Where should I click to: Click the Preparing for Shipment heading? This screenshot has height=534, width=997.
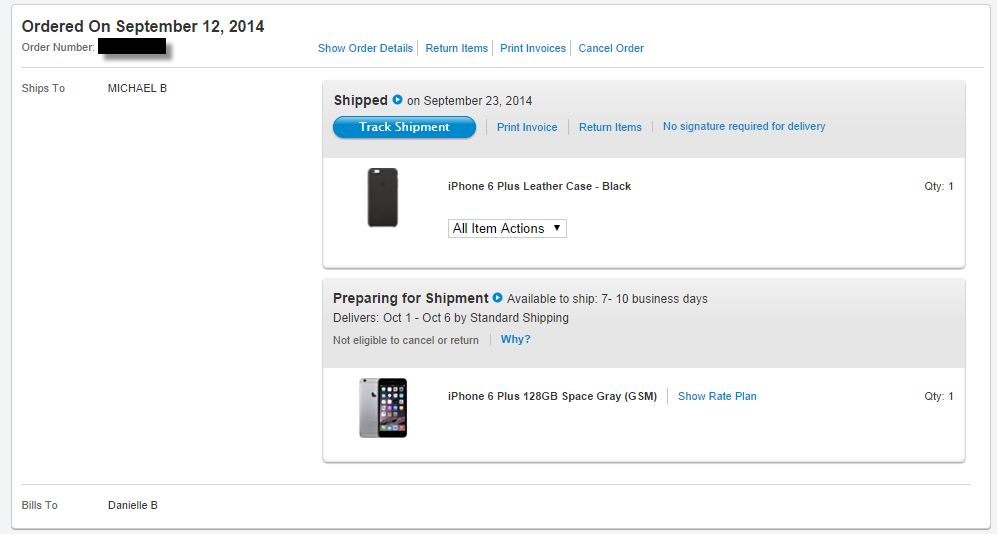(x=410, y=298)
